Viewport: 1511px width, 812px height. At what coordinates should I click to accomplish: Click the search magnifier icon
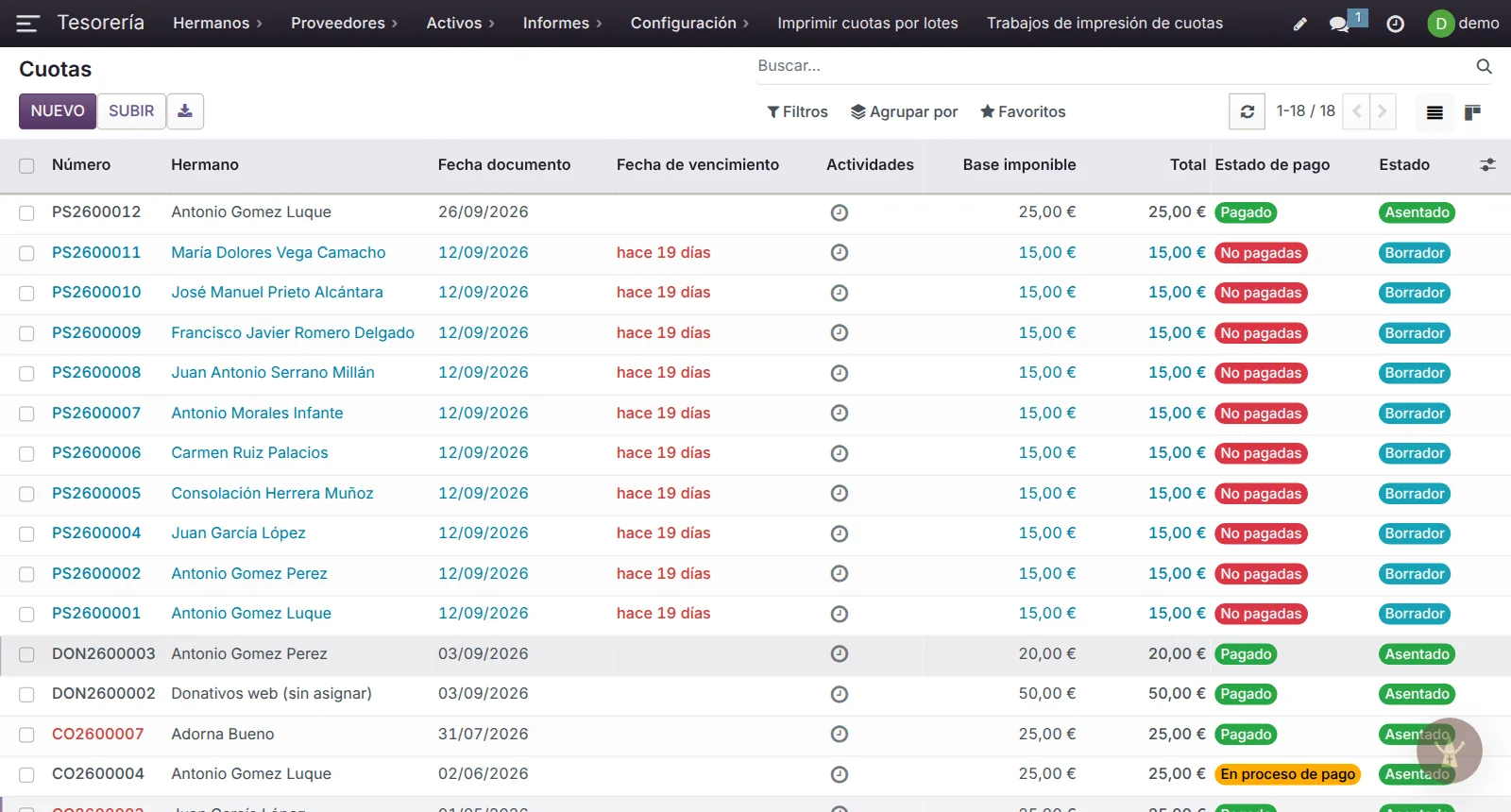click(1484, 66)
